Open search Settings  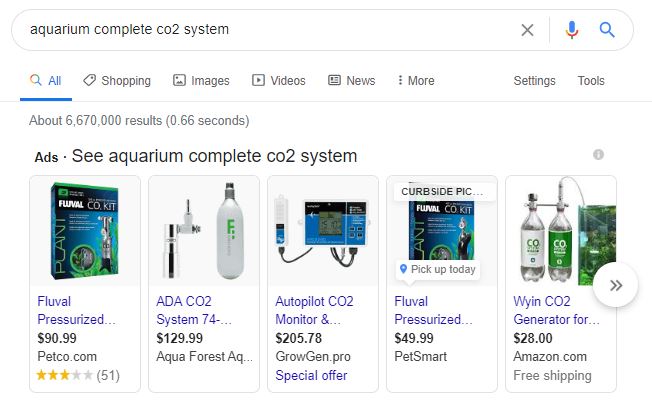[x=534, y=81]
